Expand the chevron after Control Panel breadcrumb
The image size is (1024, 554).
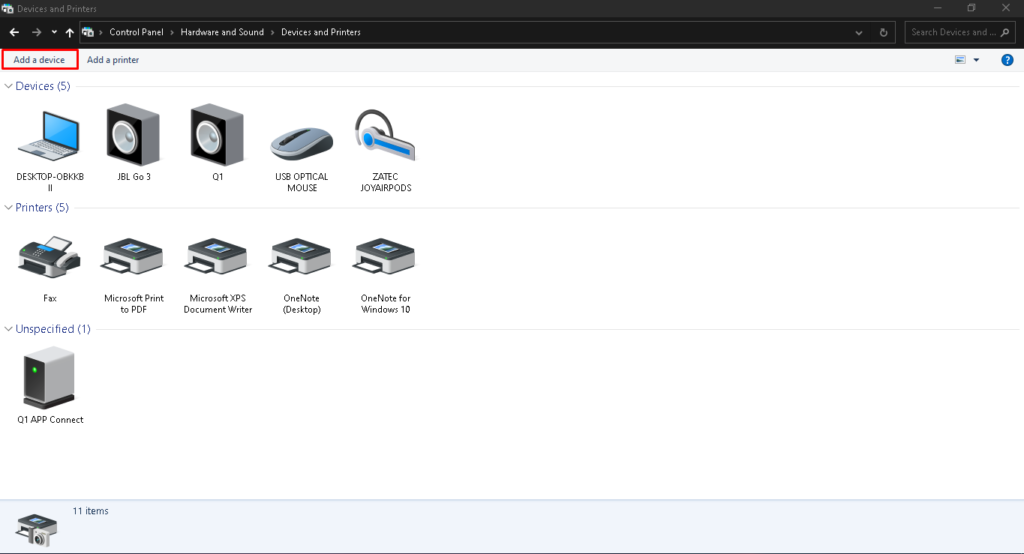coord(172,32)
